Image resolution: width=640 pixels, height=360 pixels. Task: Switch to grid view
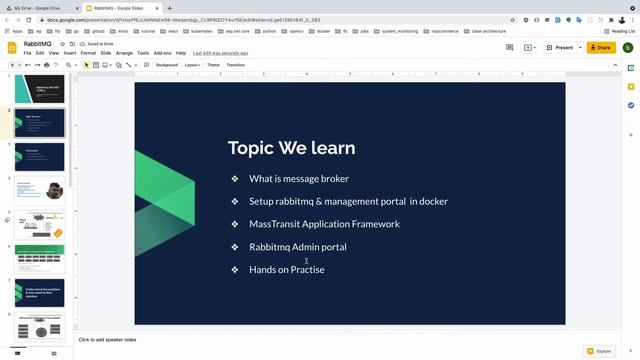coord(54,353)
